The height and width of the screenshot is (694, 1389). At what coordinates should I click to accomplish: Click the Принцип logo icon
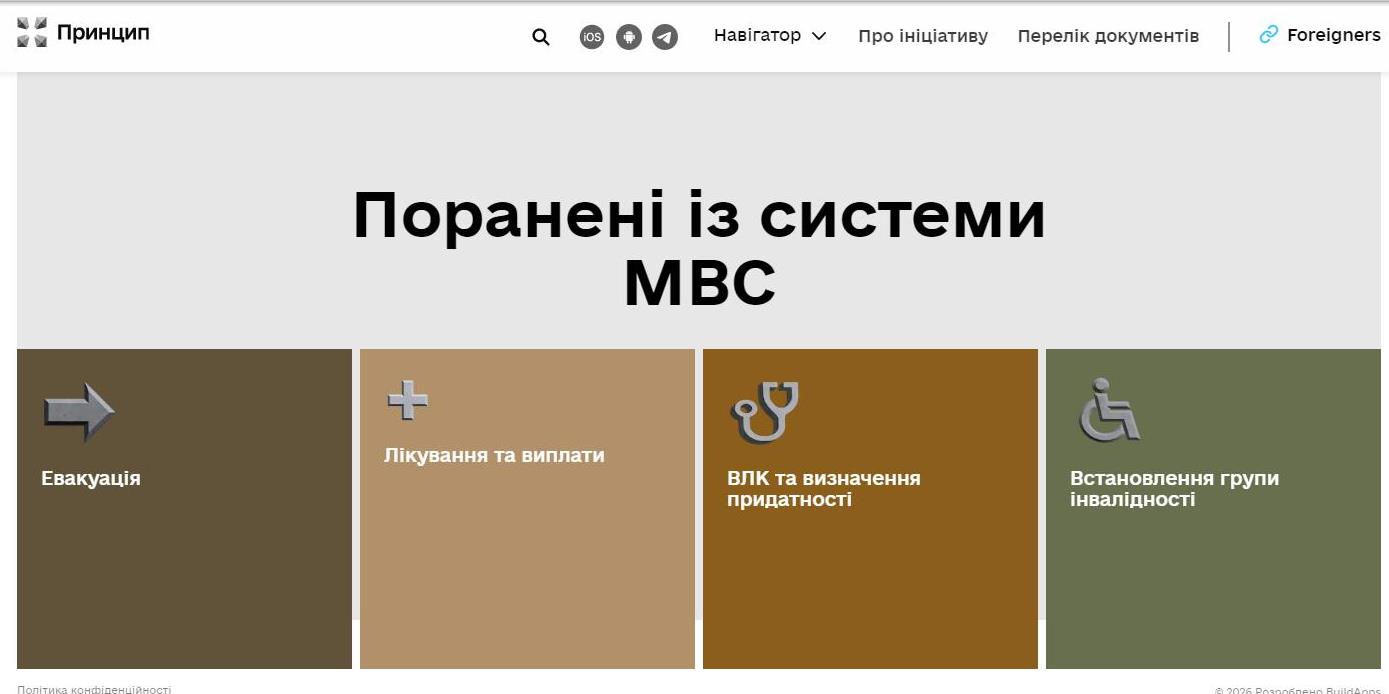coord(32,33)
